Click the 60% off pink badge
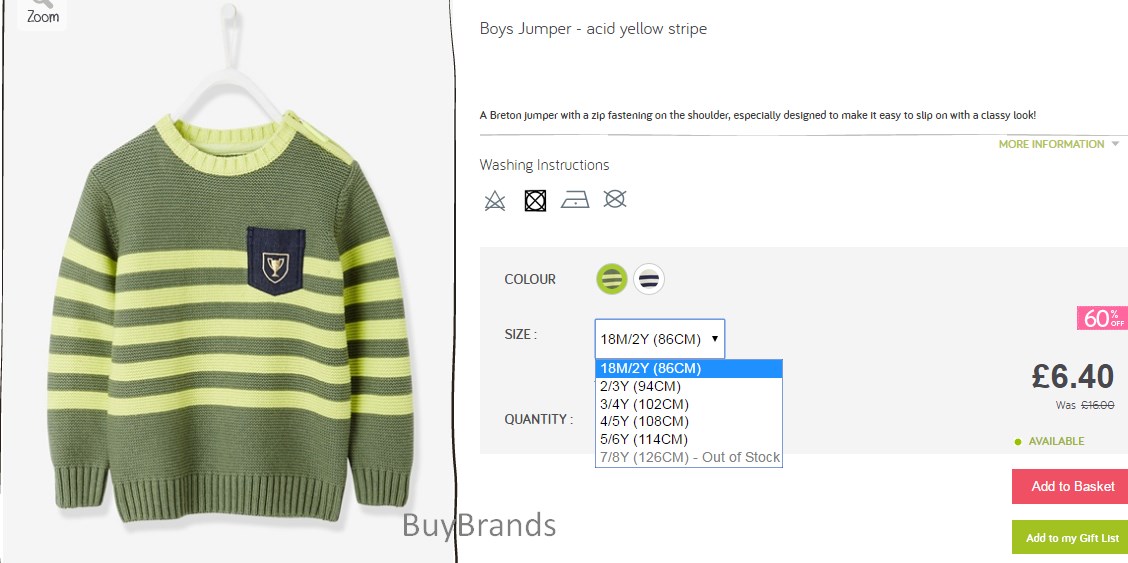 tap(1102, 318)
